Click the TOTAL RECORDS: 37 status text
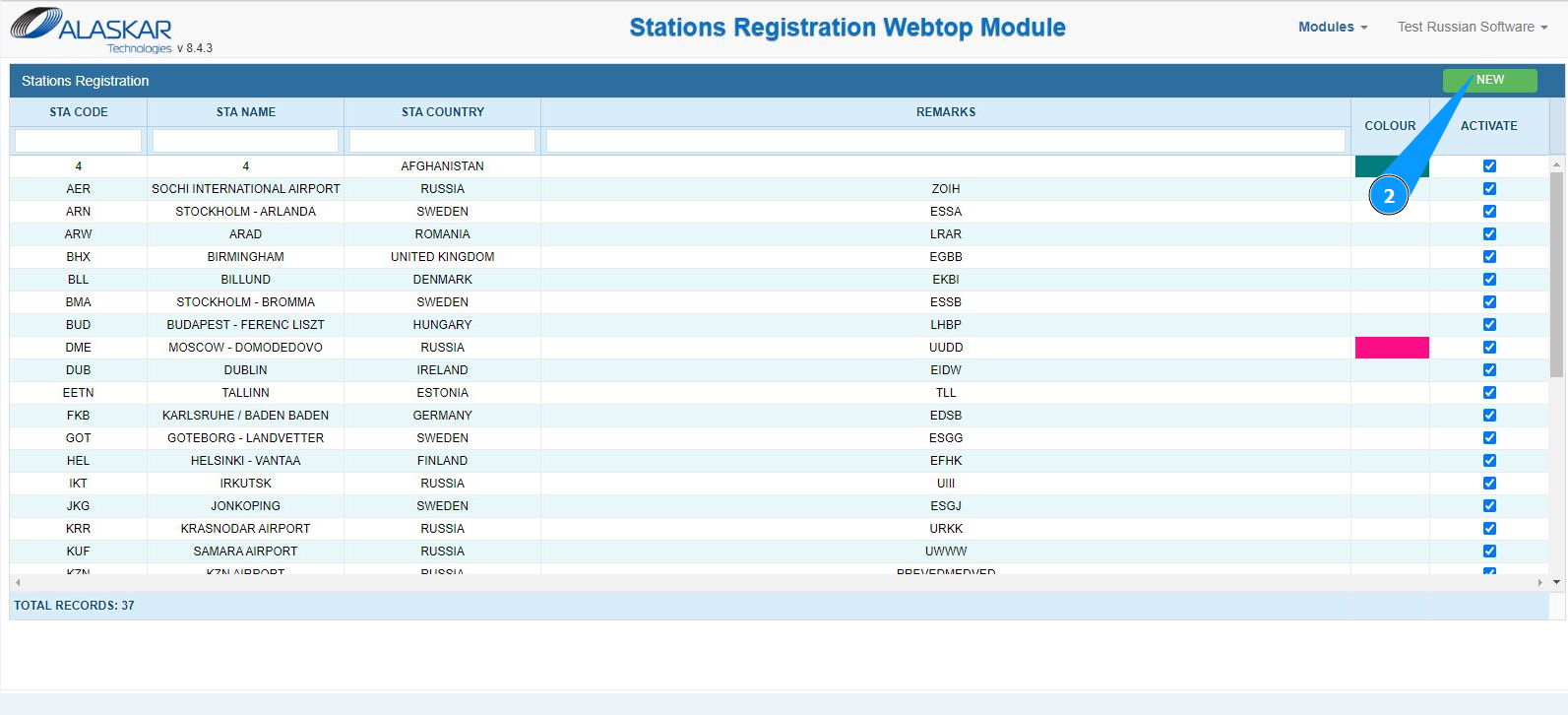Viewport: 1568px width, 715px height. tap(74, 606)
